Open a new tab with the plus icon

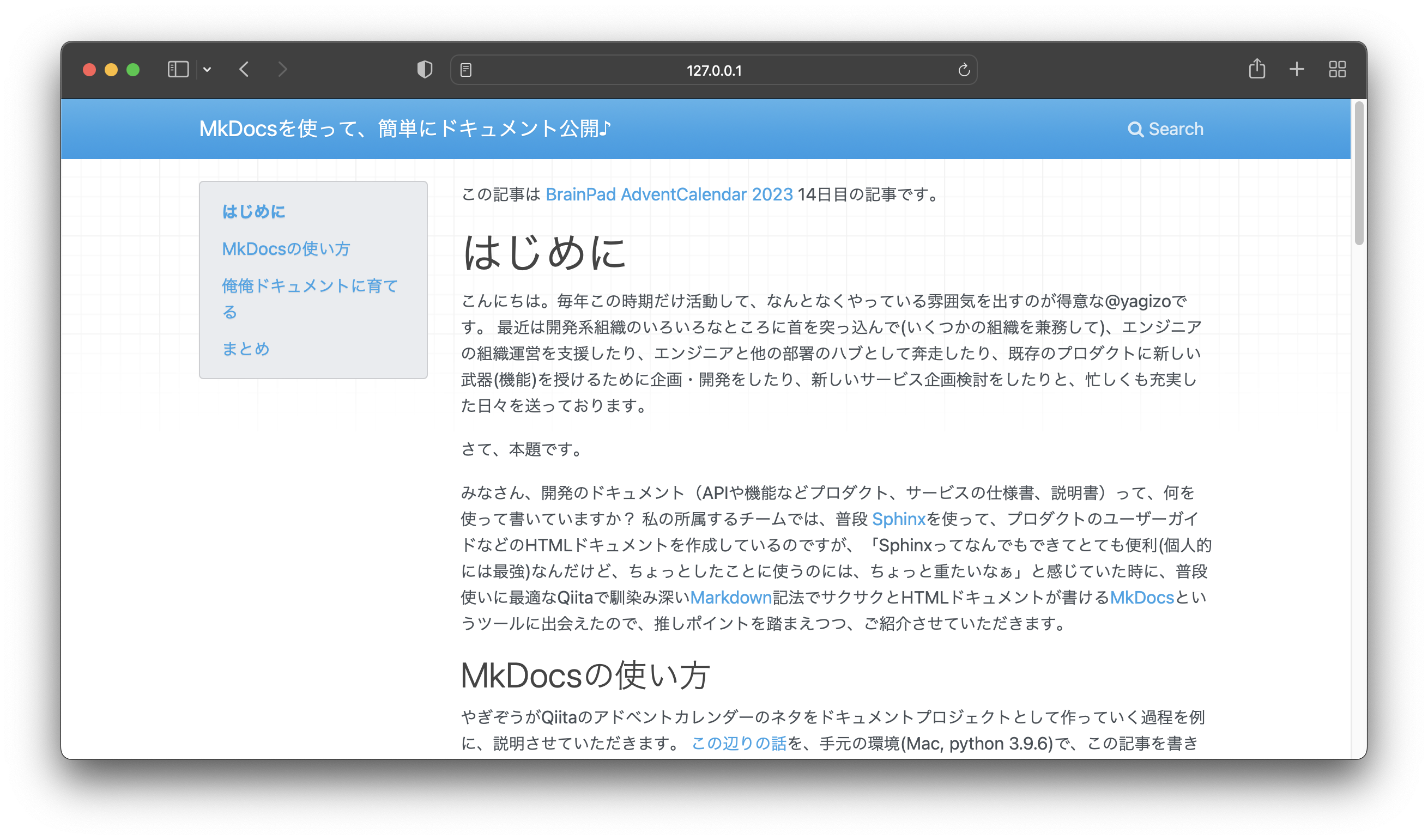(1297, 69)
